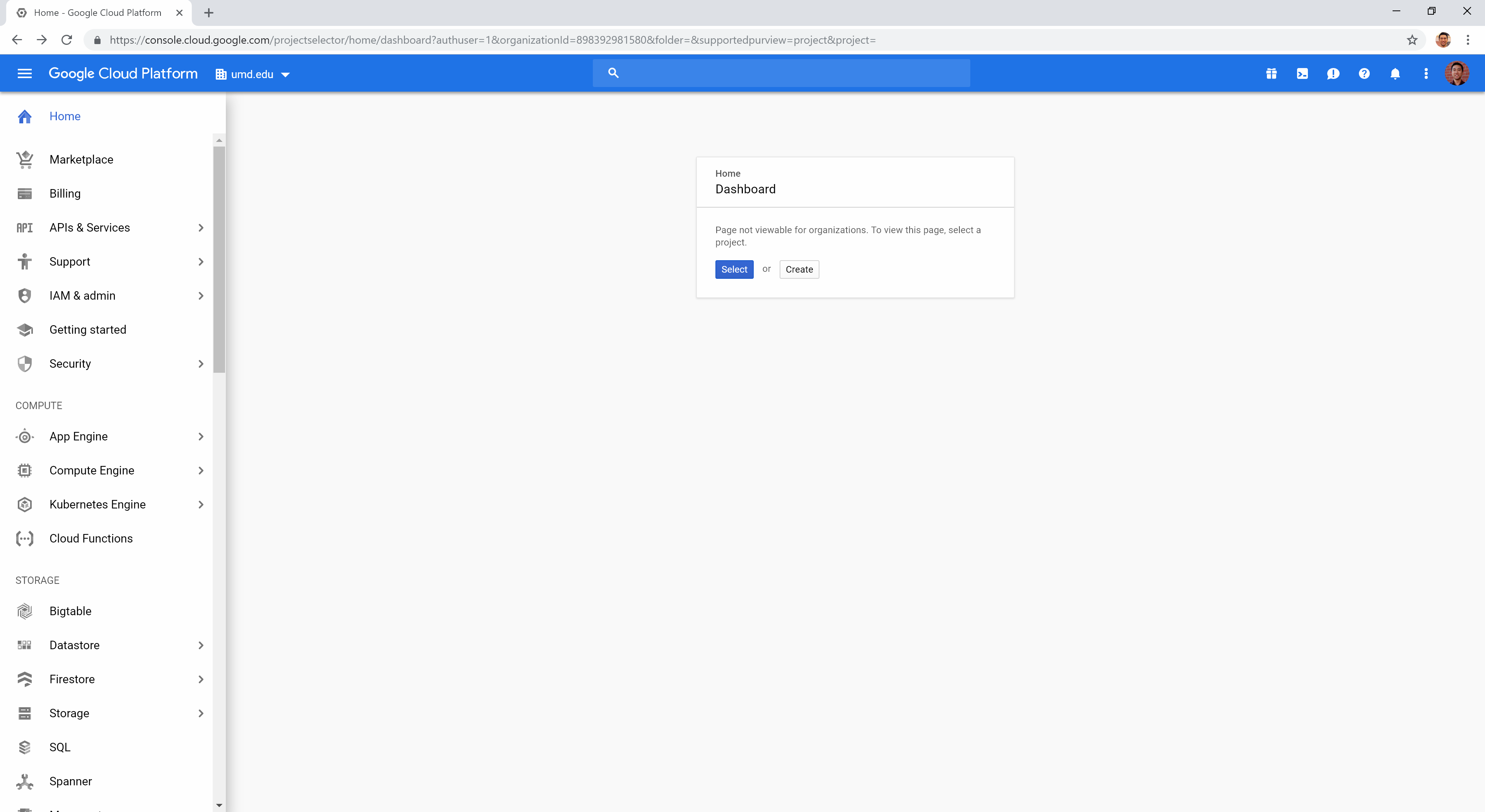Click the Create project button
The width and height of the screenshot is (1485, 812).
(799, 269)
